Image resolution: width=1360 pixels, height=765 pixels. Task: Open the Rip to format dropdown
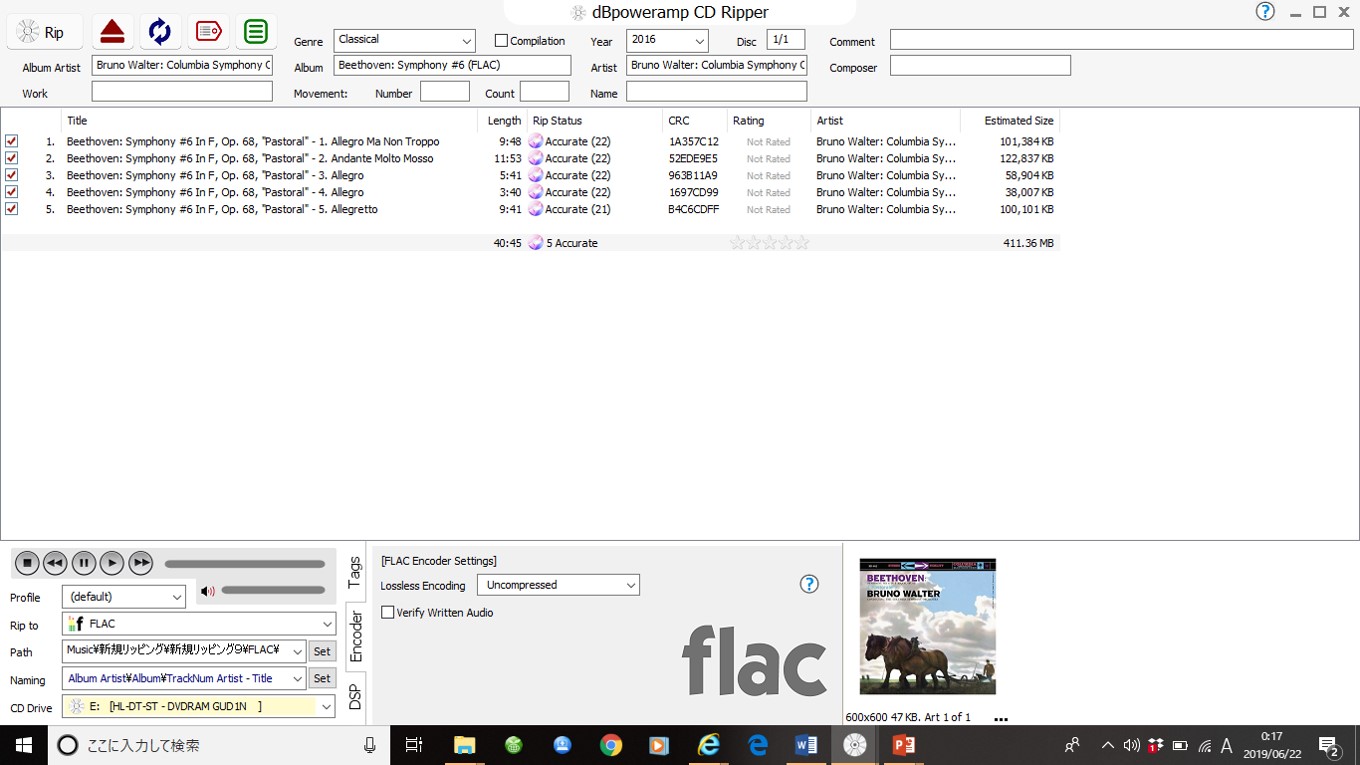tap(326, 624)
